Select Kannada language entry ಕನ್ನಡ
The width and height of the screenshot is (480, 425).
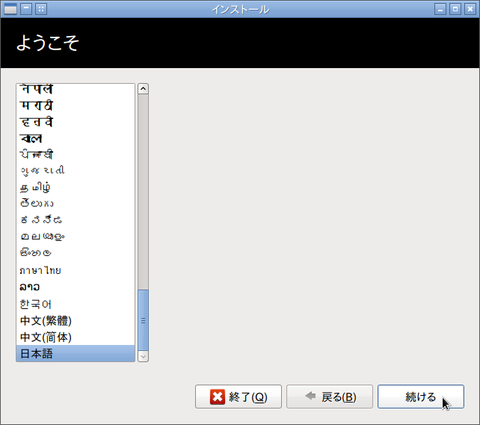76,220
